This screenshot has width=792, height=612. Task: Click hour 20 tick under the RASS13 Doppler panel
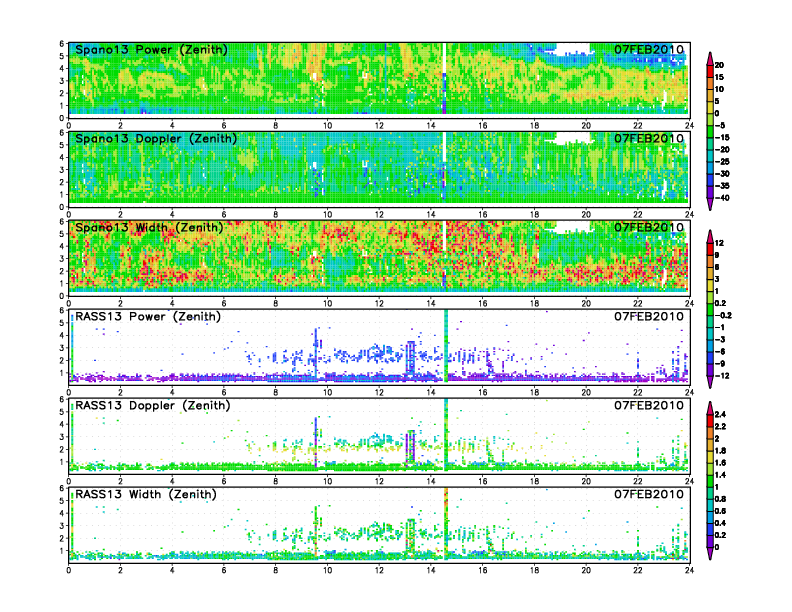point(586,481)
